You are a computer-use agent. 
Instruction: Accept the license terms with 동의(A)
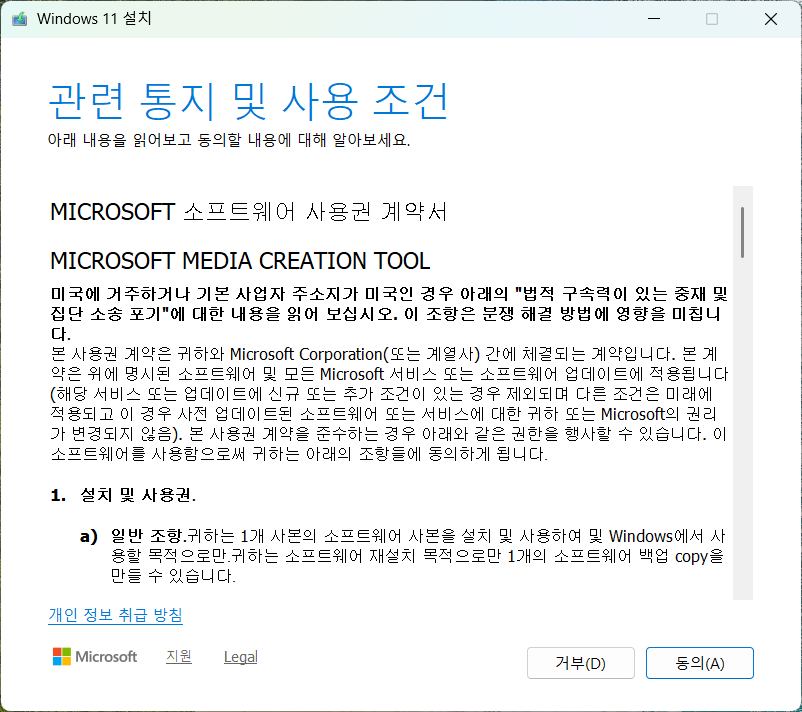[x=699, y=663]
